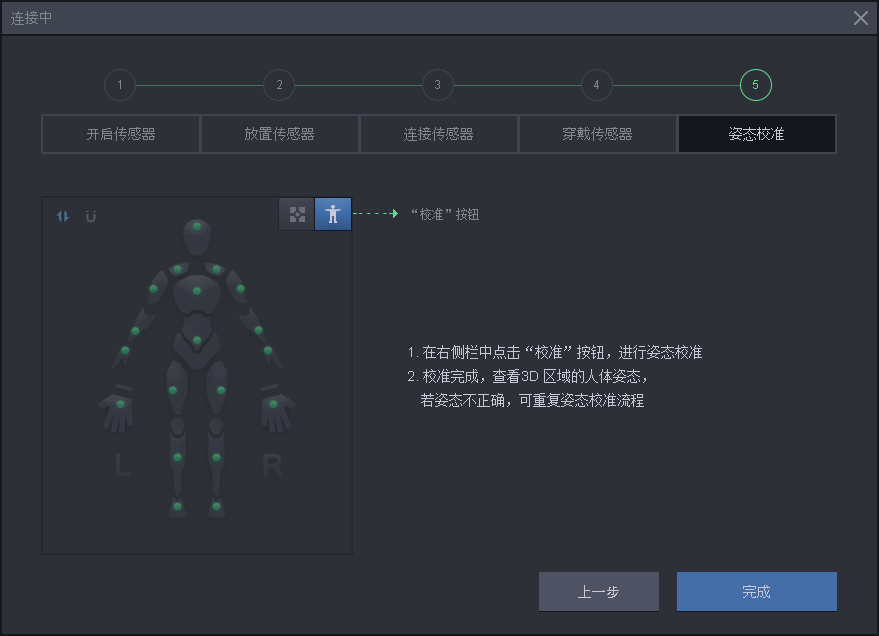
Task: Switch to the 开启传感器 tab
Action: (x=121, y=134)
